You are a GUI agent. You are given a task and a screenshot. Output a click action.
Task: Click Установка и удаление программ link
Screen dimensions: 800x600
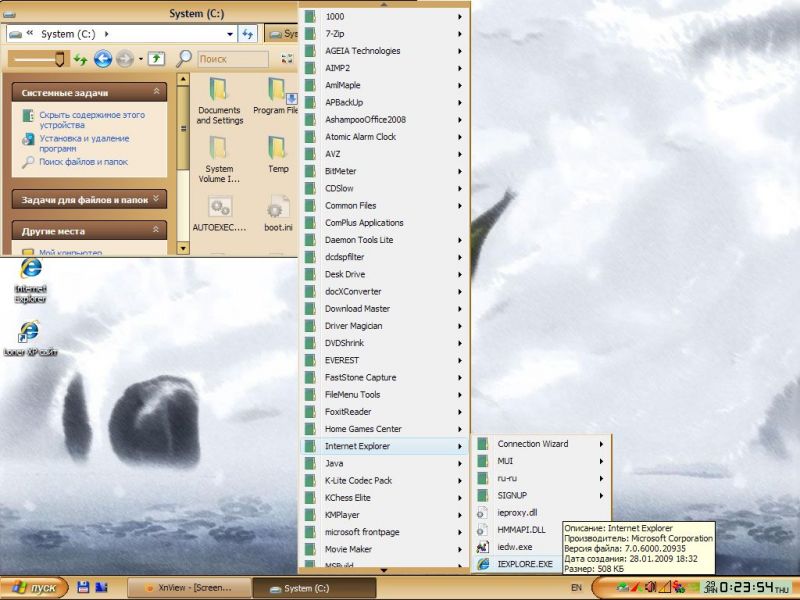coord(84,143)
